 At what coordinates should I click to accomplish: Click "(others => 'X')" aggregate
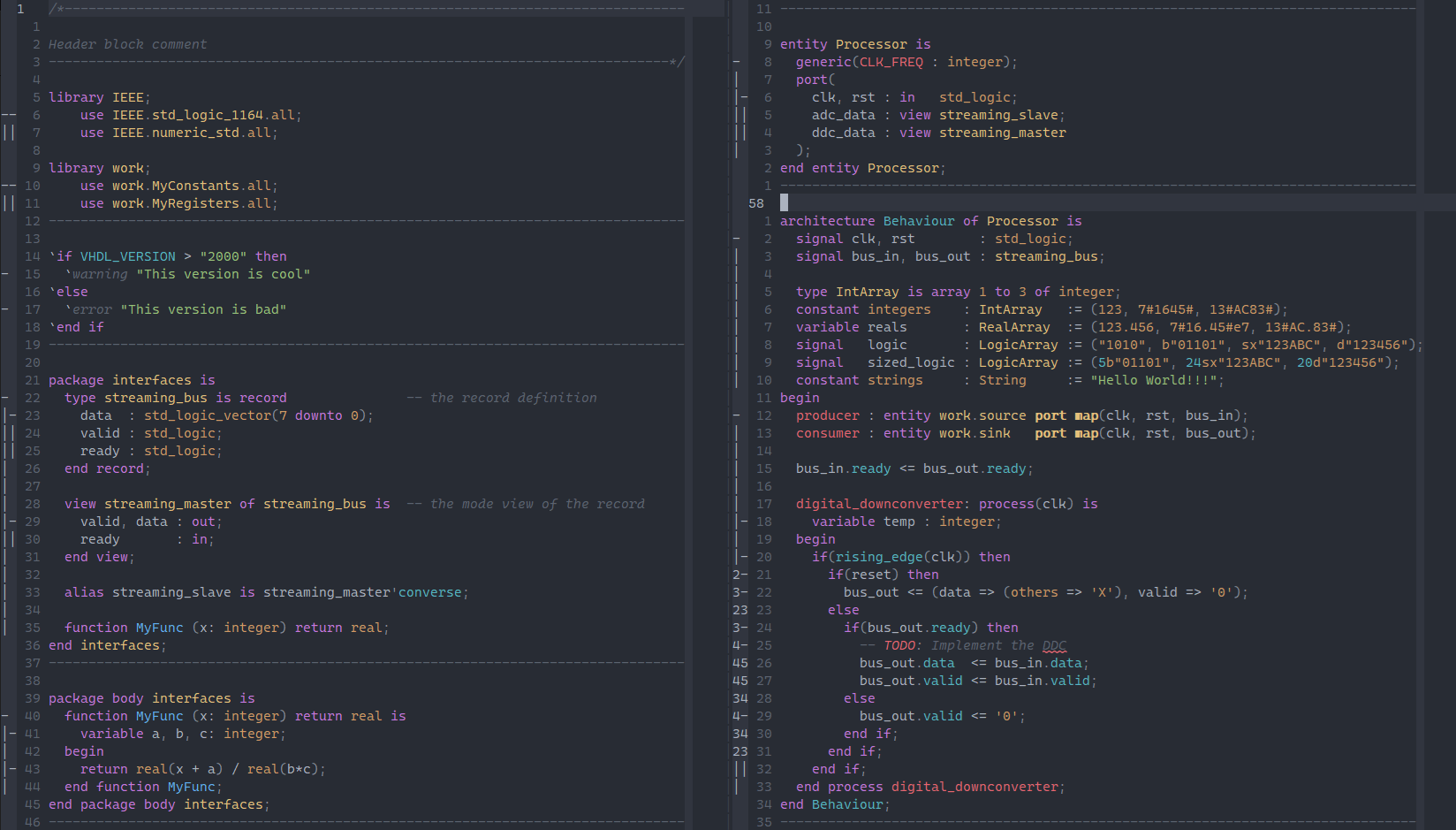click(1063, 592)
